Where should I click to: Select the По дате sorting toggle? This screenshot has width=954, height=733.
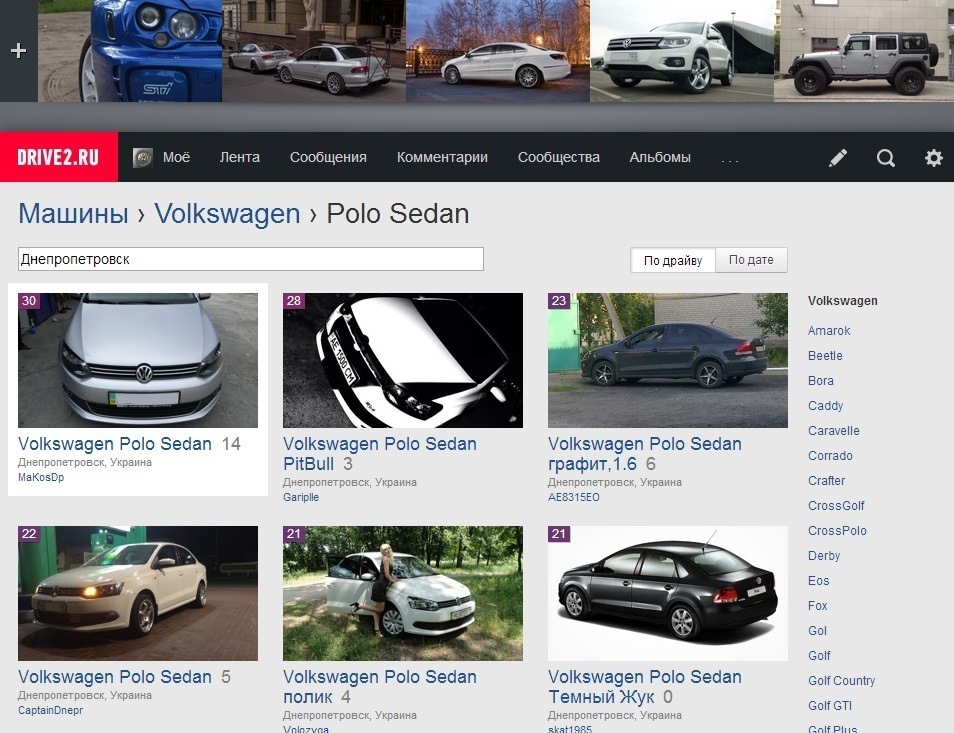click(x=751, y=260)
